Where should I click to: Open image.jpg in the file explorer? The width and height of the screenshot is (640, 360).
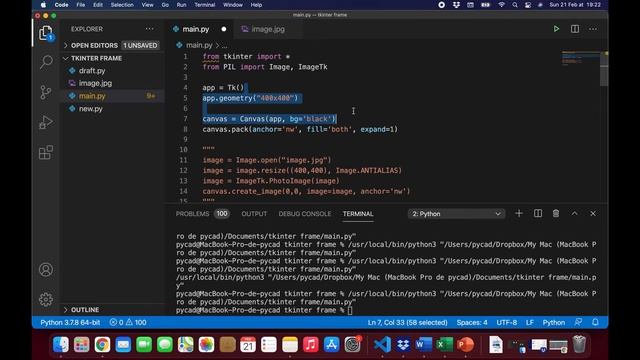click(x=95, y=83)
